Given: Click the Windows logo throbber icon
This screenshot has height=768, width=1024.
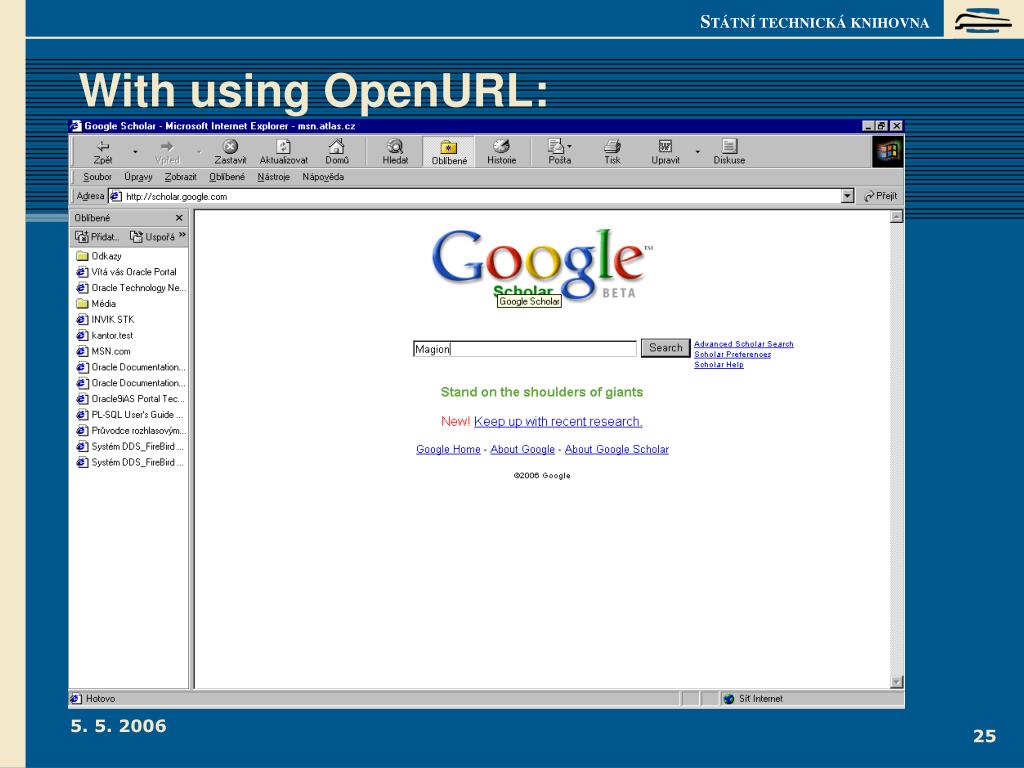Looking at the screenshot, I should tap(888, 152).
